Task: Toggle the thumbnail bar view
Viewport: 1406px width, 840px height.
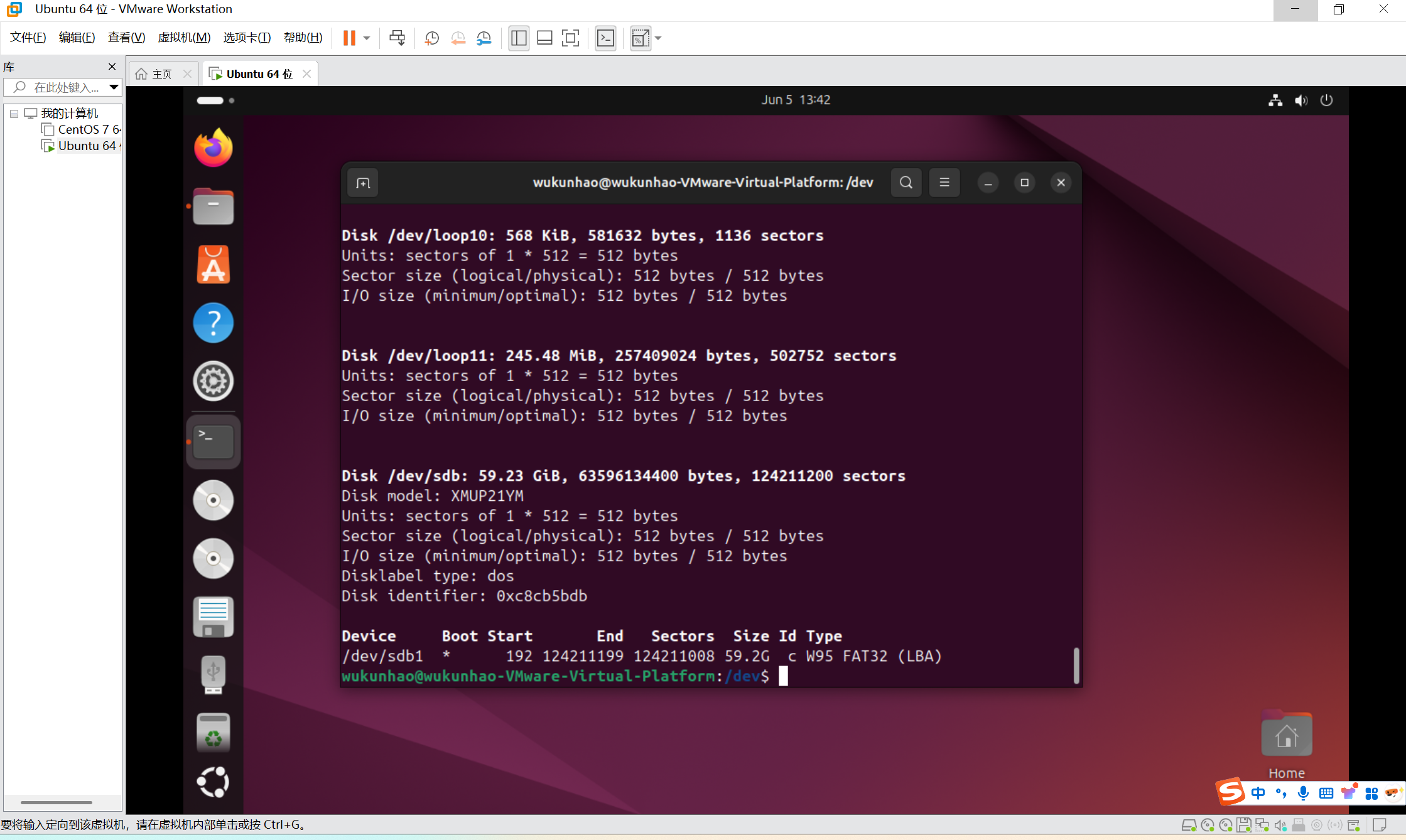Action: (x=544, y=38)
